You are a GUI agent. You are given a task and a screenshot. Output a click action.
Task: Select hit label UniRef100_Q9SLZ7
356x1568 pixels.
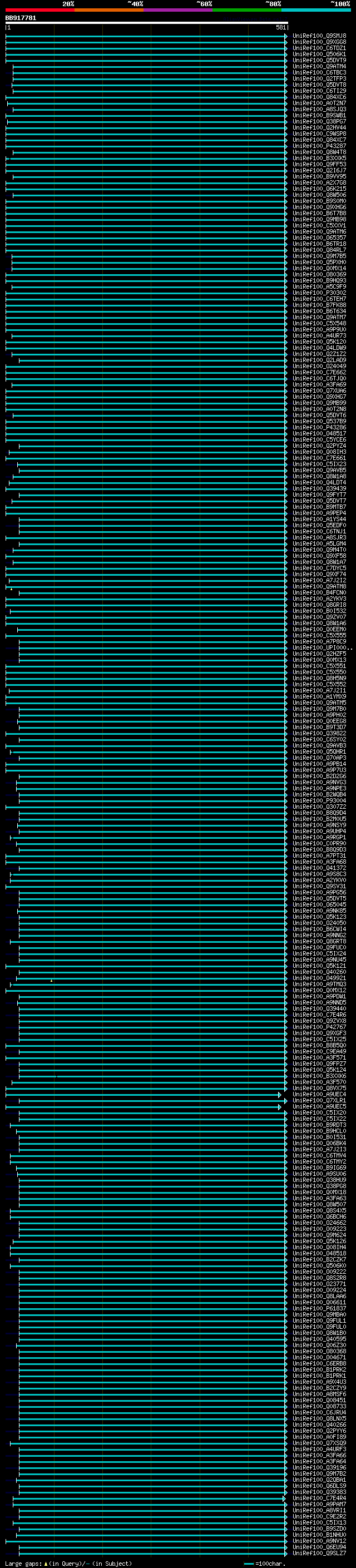(x=319, y=1554)
